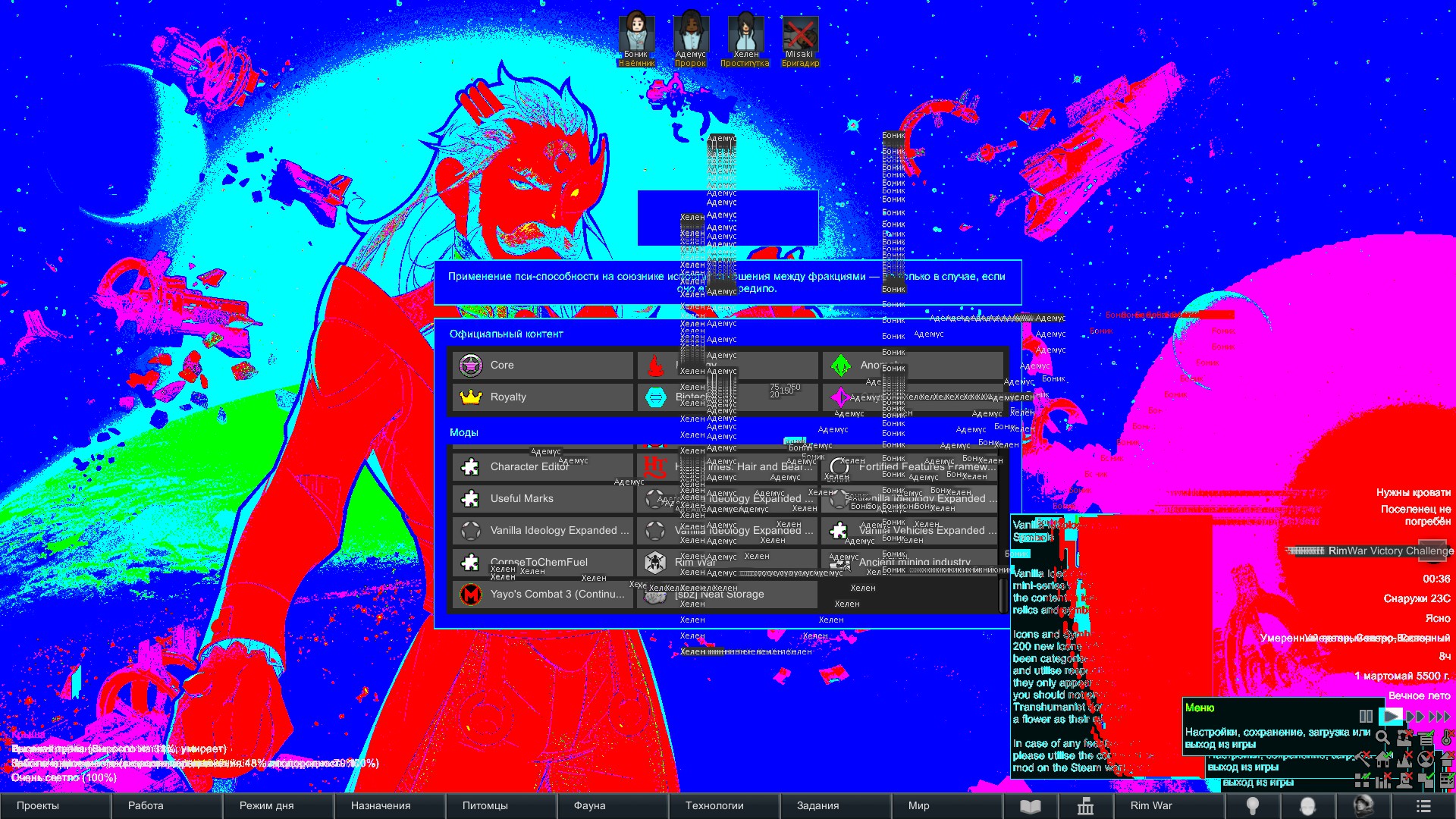Select the Hair and Beard mod entry
Viewport: 1456px width, 819px height.
tap(727, 467)
